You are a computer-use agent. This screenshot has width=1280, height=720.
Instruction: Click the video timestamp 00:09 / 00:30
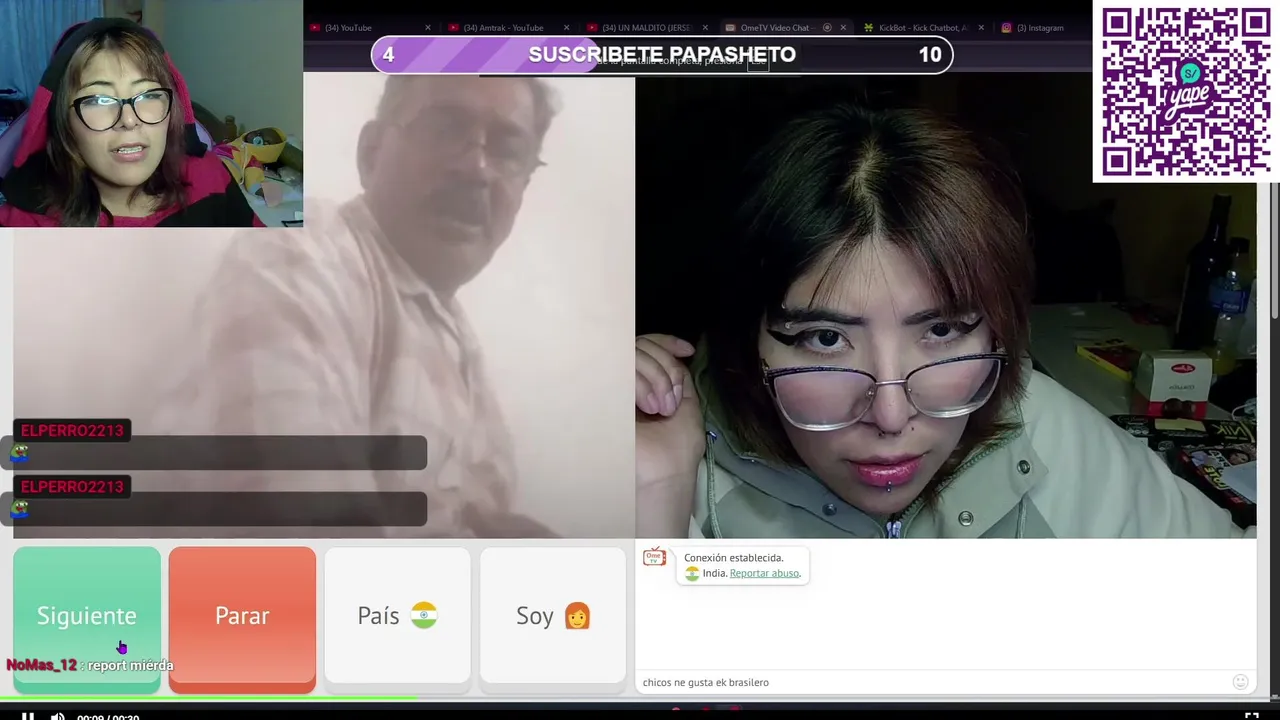click(x=108, y=717)
